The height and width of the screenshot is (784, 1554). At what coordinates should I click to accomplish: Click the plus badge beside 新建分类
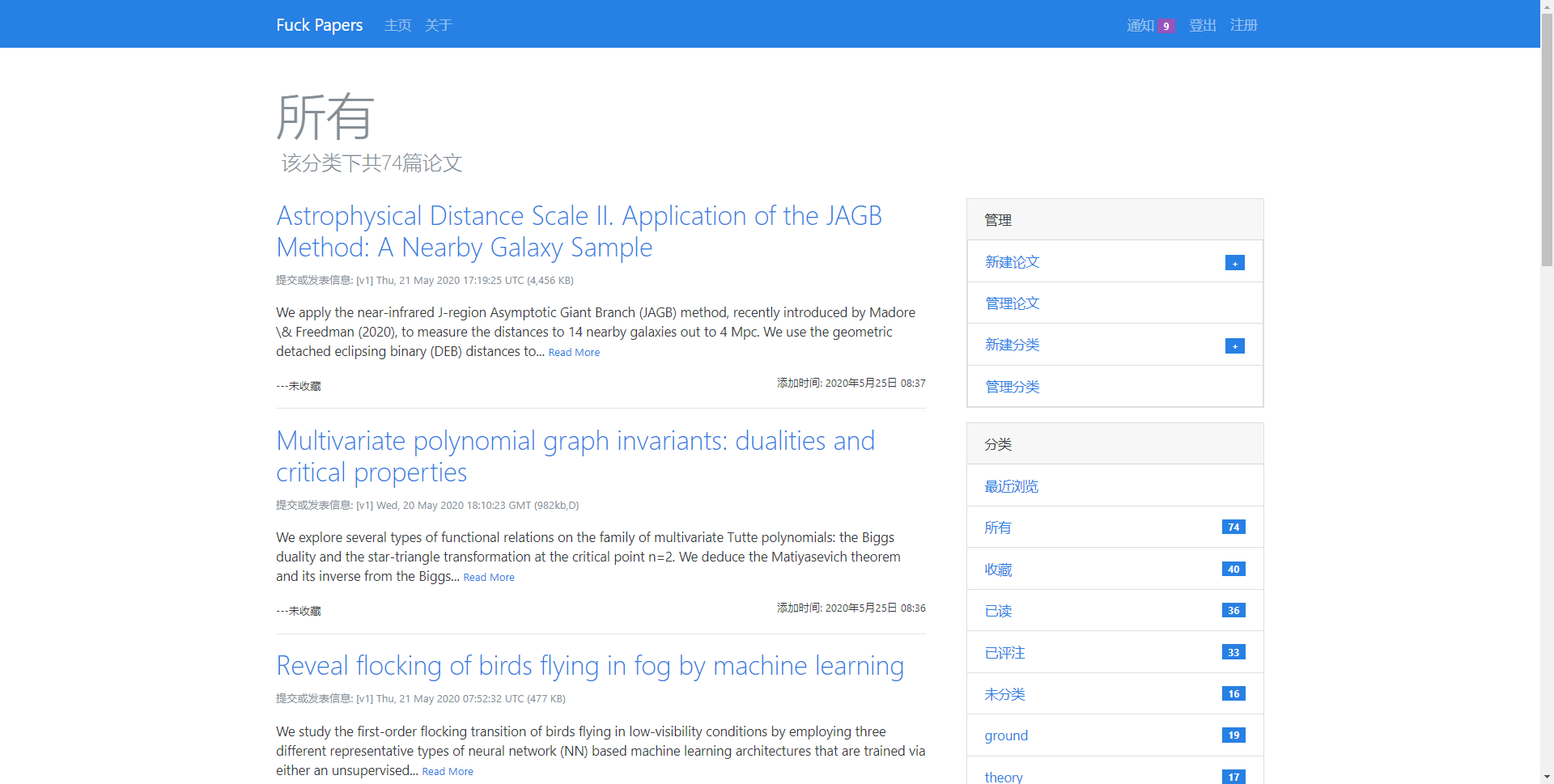coord(1234,346)
